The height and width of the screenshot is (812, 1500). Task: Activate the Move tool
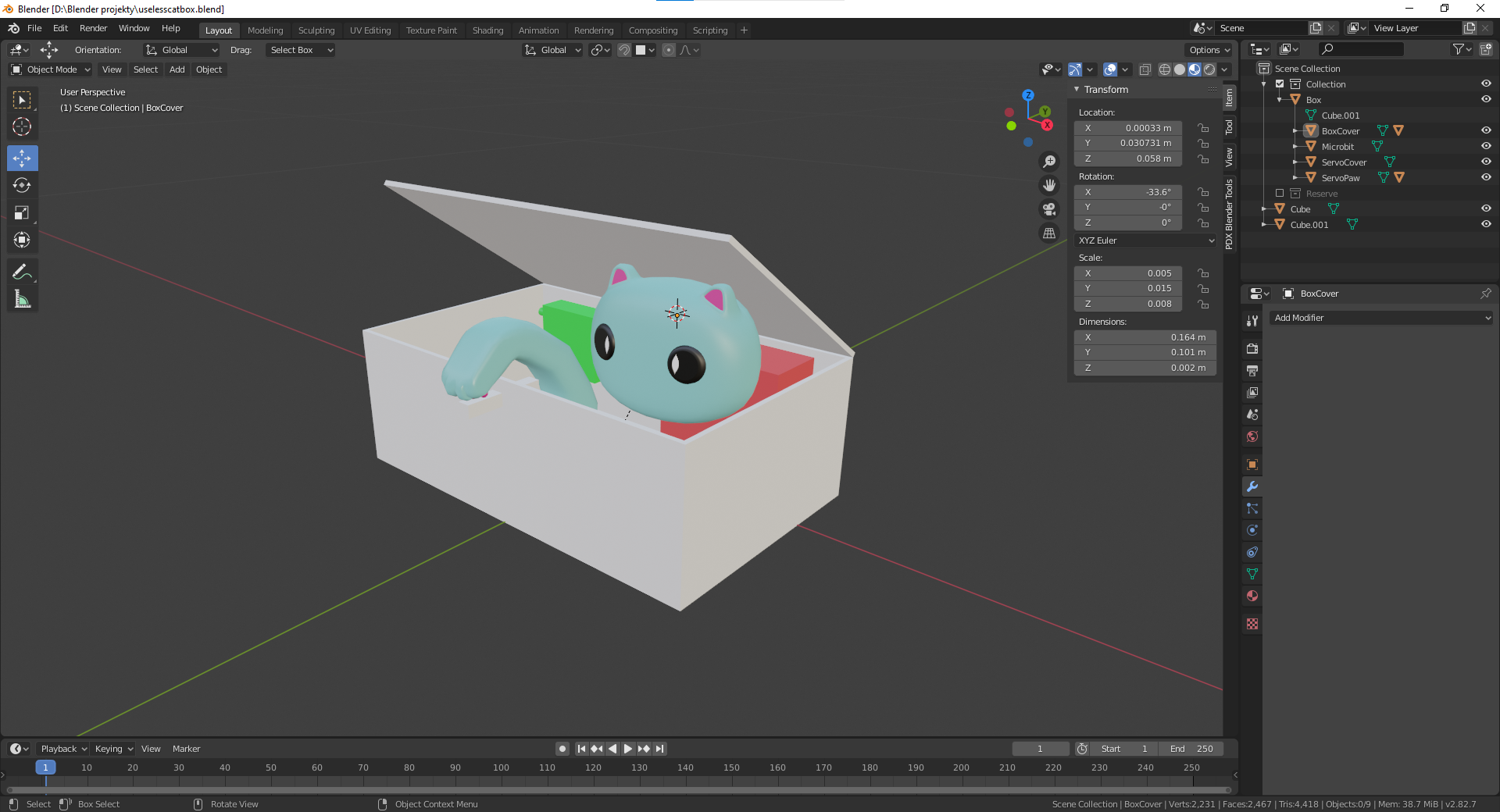(22, 158)
